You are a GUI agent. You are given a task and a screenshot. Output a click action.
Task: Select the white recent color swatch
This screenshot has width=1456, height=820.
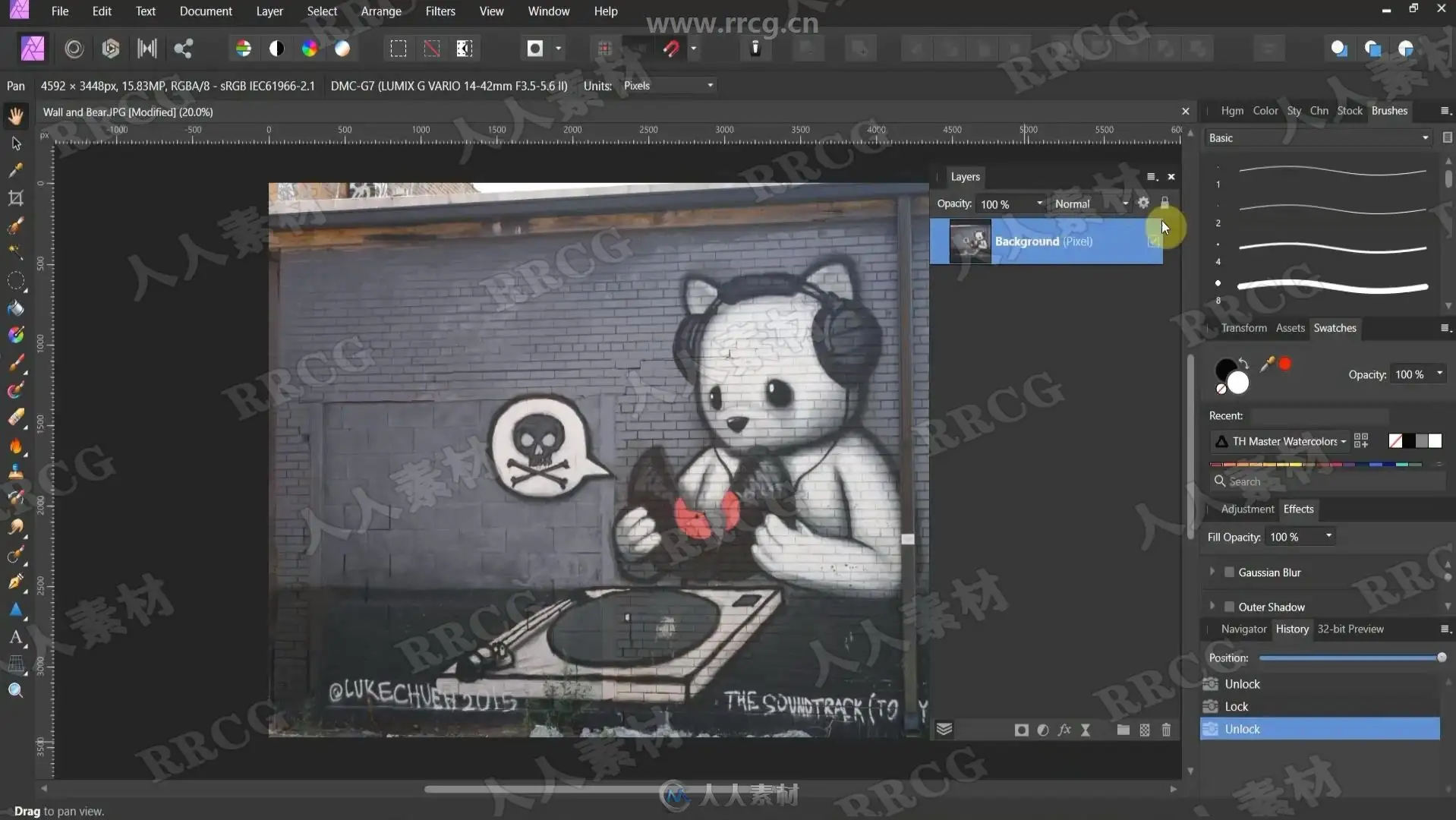coord(1435,441)
